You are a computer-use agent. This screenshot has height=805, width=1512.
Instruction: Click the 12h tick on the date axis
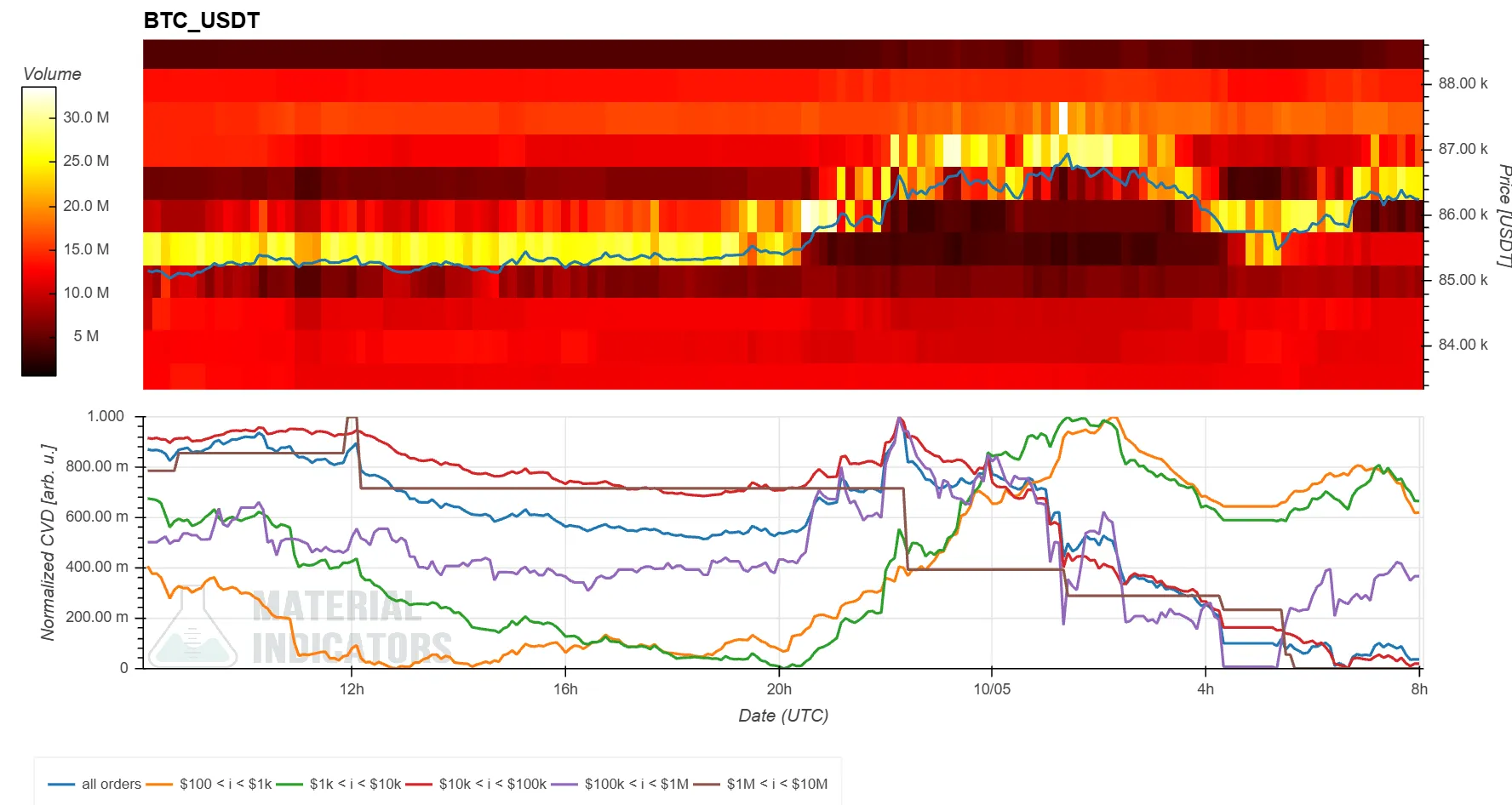tap(352, 689)
